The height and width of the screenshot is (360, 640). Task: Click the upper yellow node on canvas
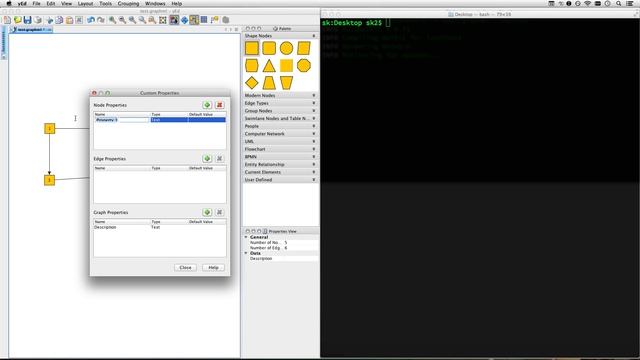pyautogui.click(x=49, y=129)
